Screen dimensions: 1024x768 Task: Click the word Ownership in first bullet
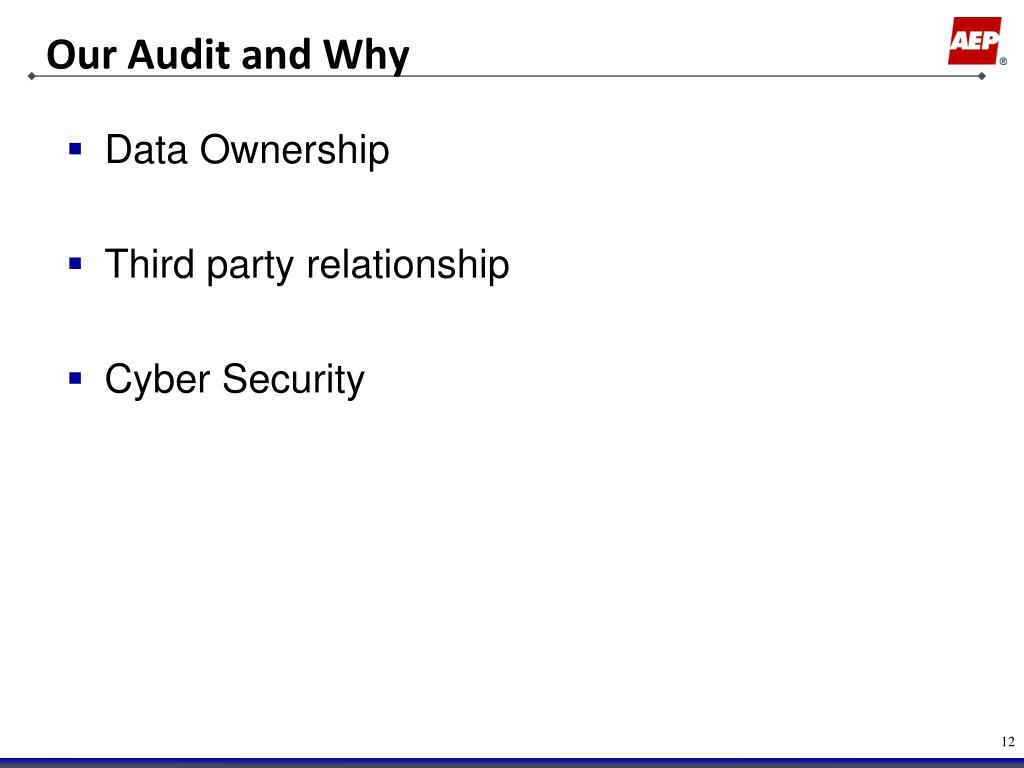[x=295, y=150]
